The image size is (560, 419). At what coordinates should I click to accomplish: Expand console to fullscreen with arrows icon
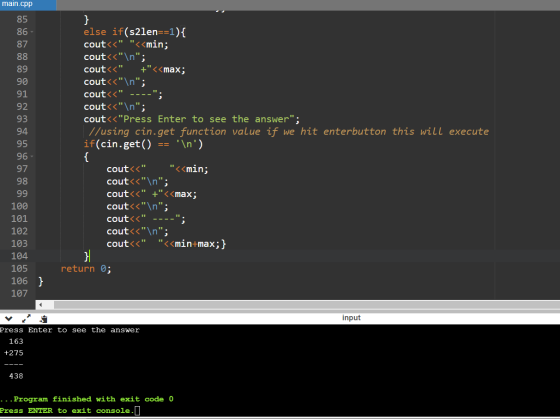pos(26,318)
